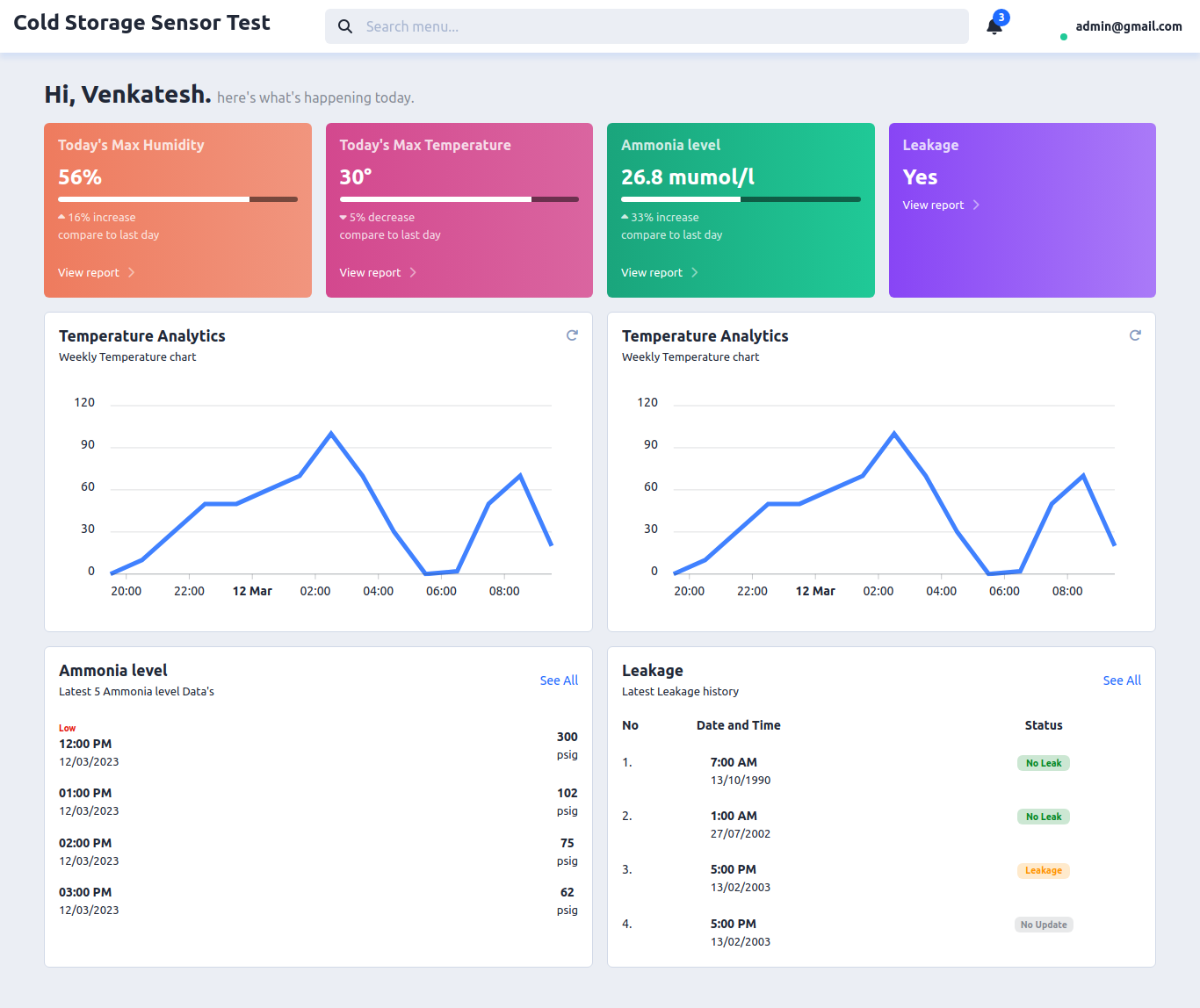
Task: Click the No Leak badge for 1:00 AM
Action: [1044, 817]
